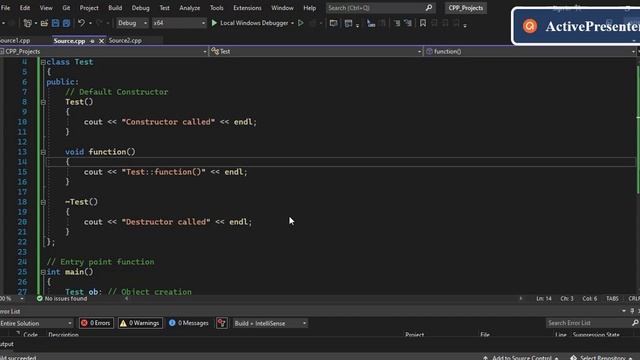
Task: Switch to the Source2.cpp tab
Action: coord(125,41)
